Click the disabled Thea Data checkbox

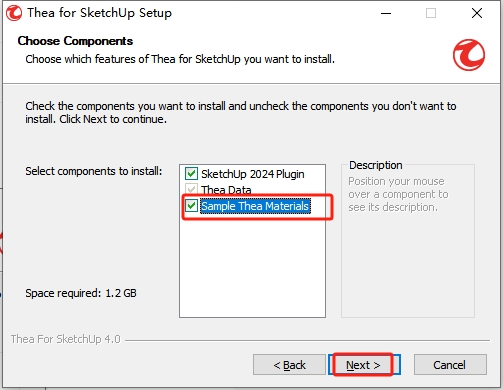coord(191,189)
